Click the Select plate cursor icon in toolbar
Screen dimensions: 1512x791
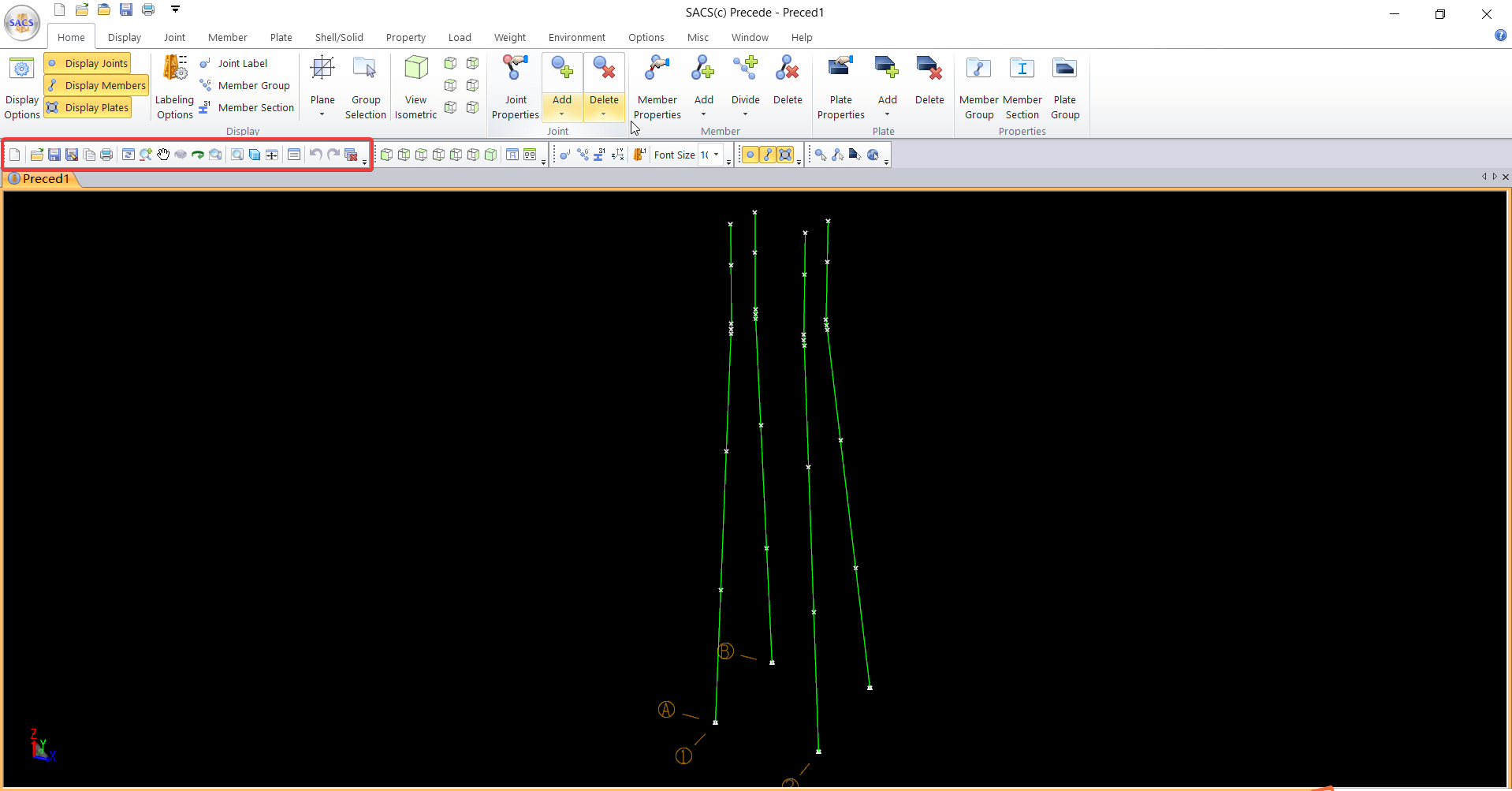click(x=855, y=155)
